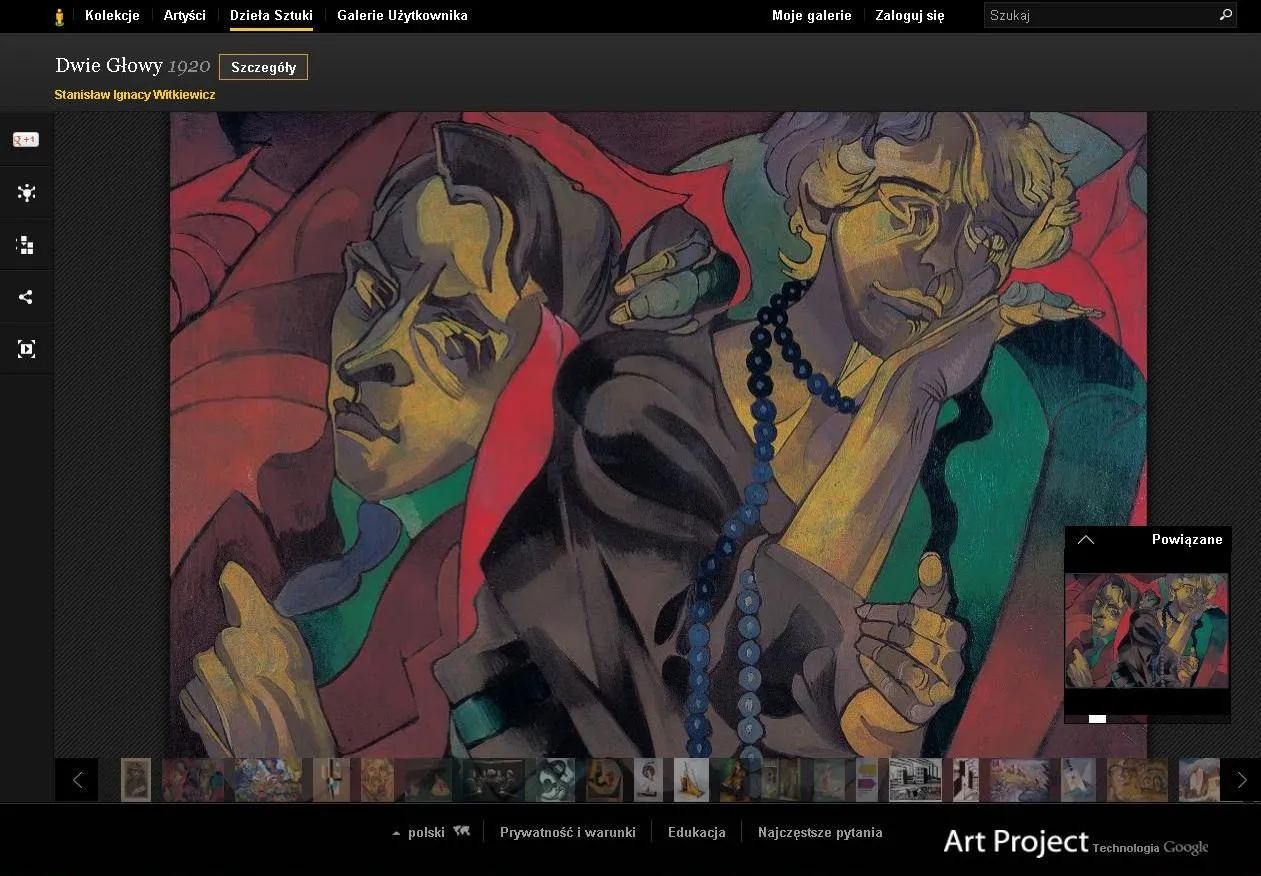Collapse the Powiązane panel with the chevron

pos(1086,540)
